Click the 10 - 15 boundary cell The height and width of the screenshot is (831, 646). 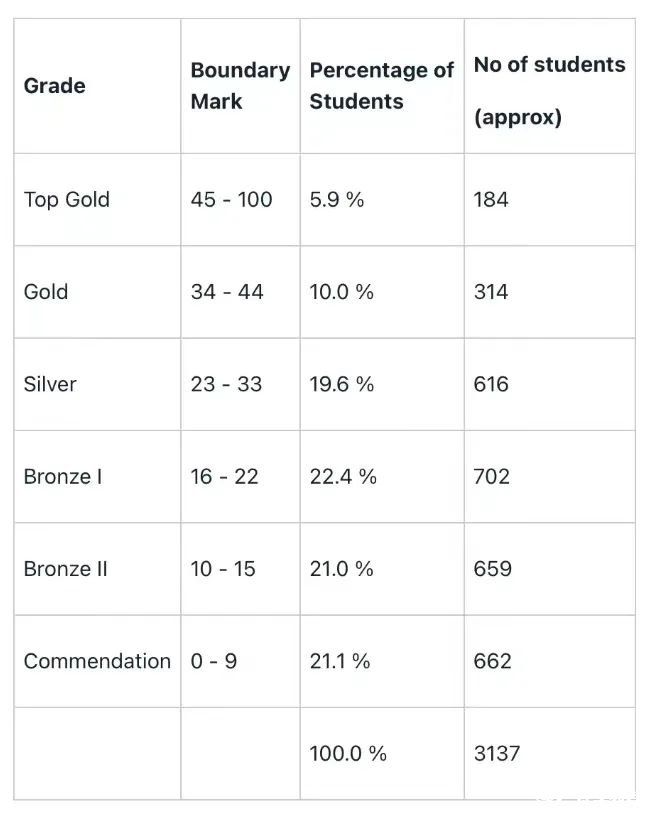(x=223, y=569)
